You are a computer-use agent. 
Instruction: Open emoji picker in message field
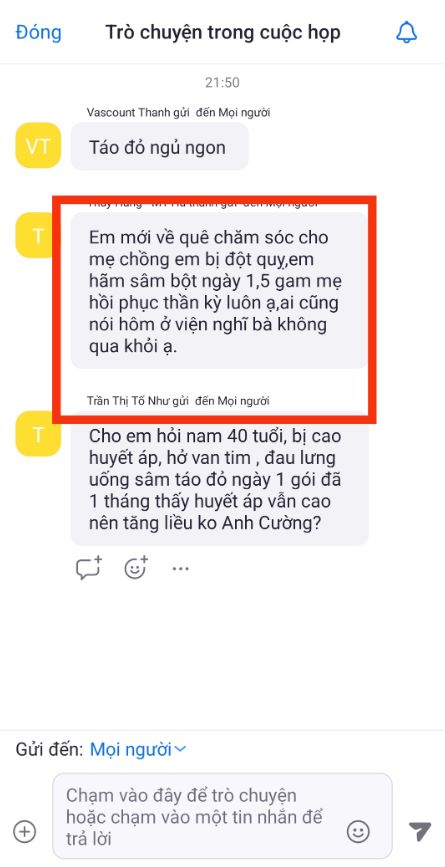point(358,831)
